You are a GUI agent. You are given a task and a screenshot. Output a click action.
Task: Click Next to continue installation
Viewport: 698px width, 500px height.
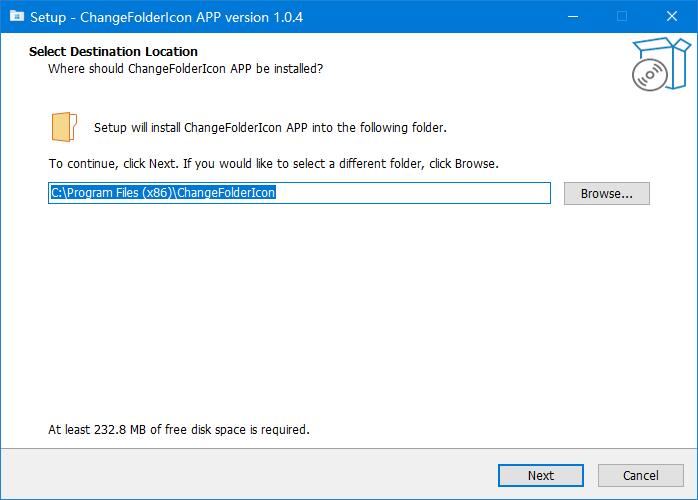coord(540,475)
